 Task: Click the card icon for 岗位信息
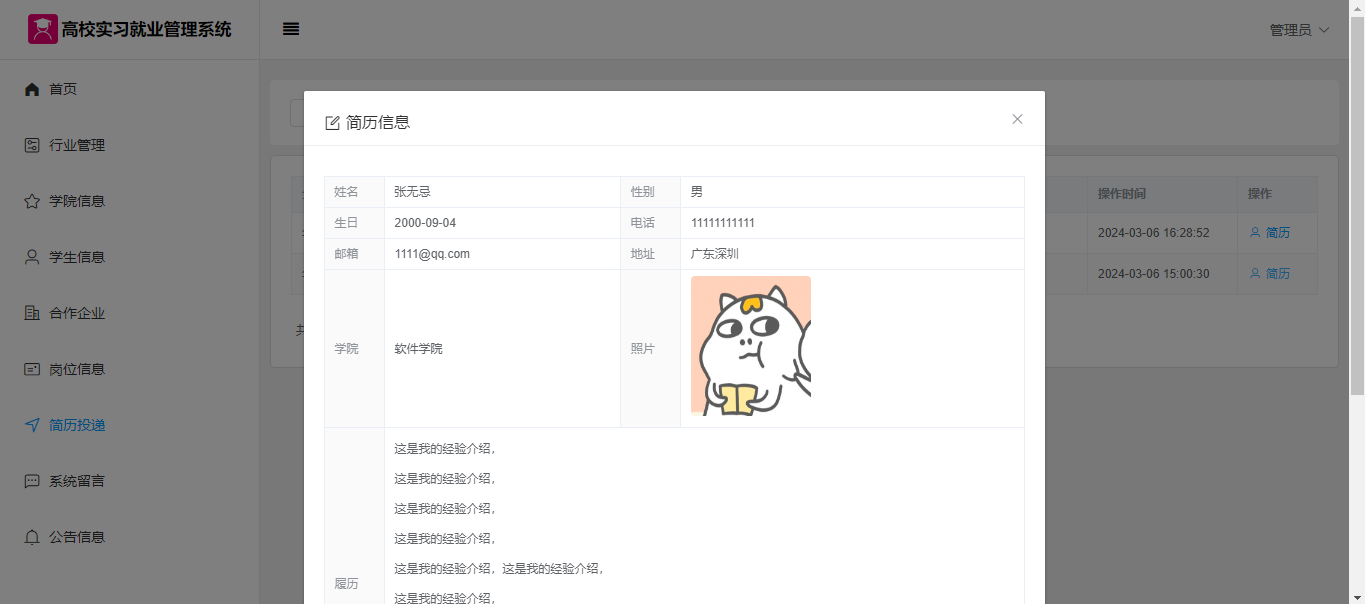(32, 369)
